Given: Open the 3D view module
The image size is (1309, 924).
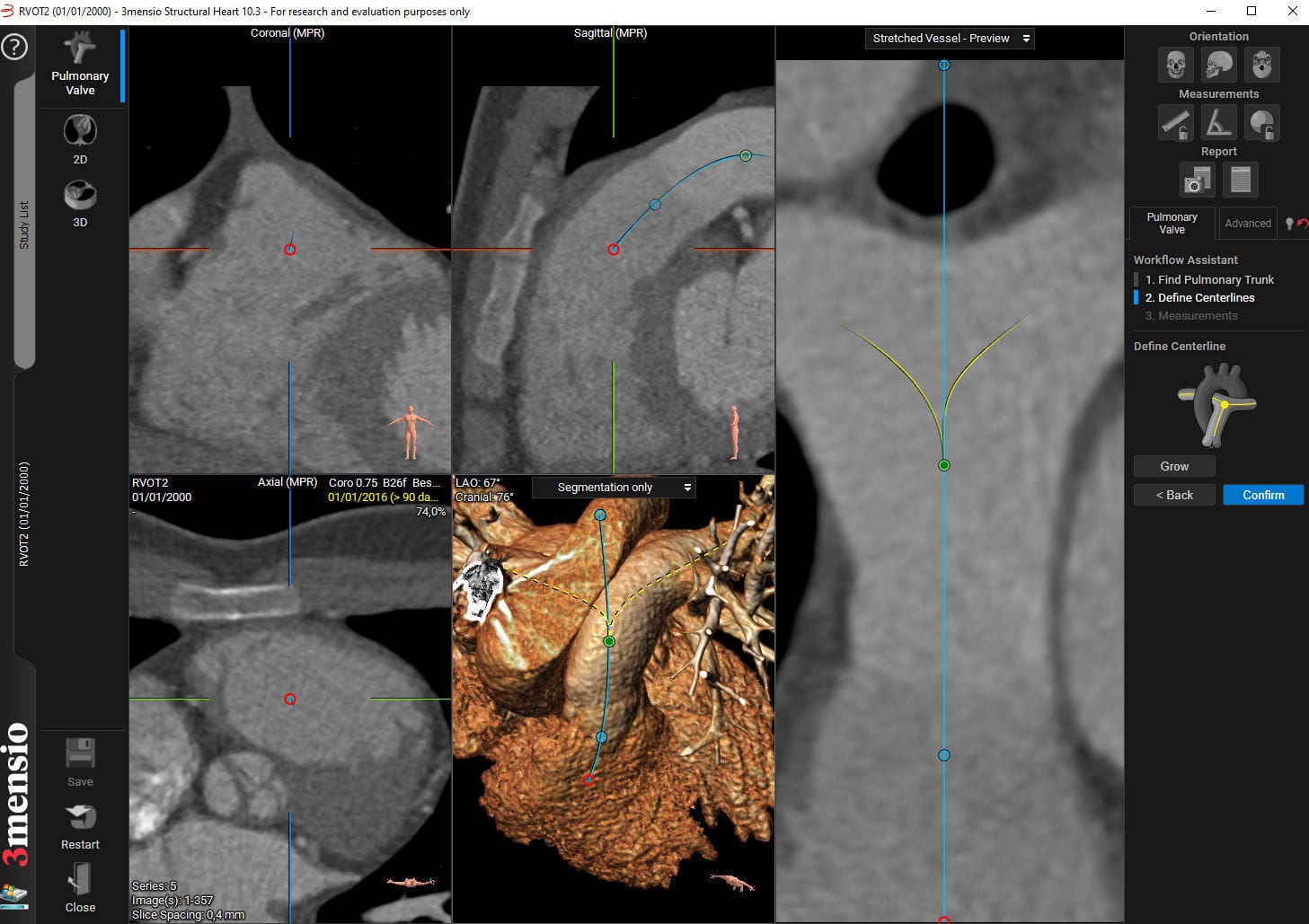Looking at the screenshot, I should click(x=80, y=199).
